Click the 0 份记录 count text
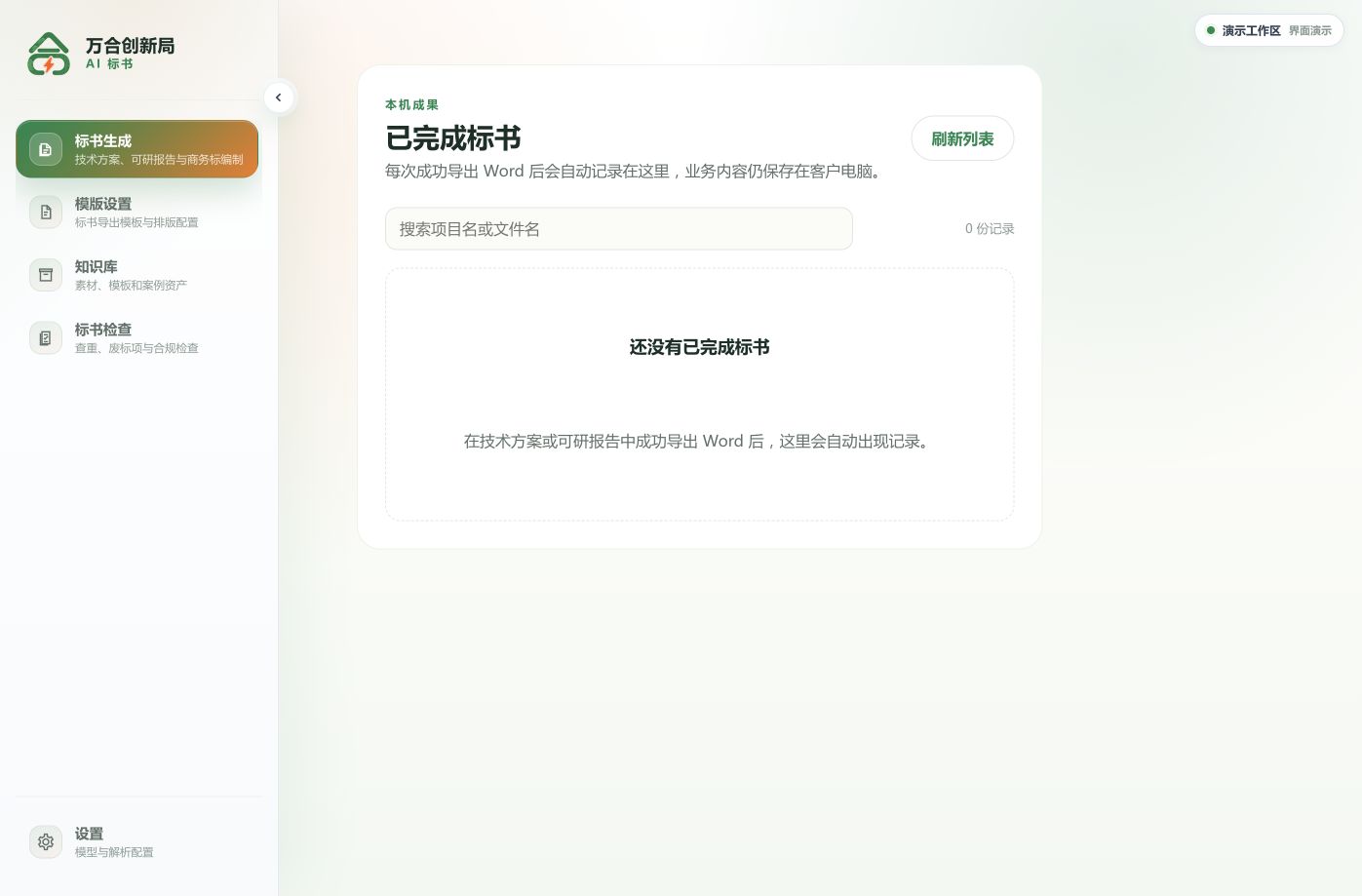The image size is (1362, 896). (x=990, y=228)
